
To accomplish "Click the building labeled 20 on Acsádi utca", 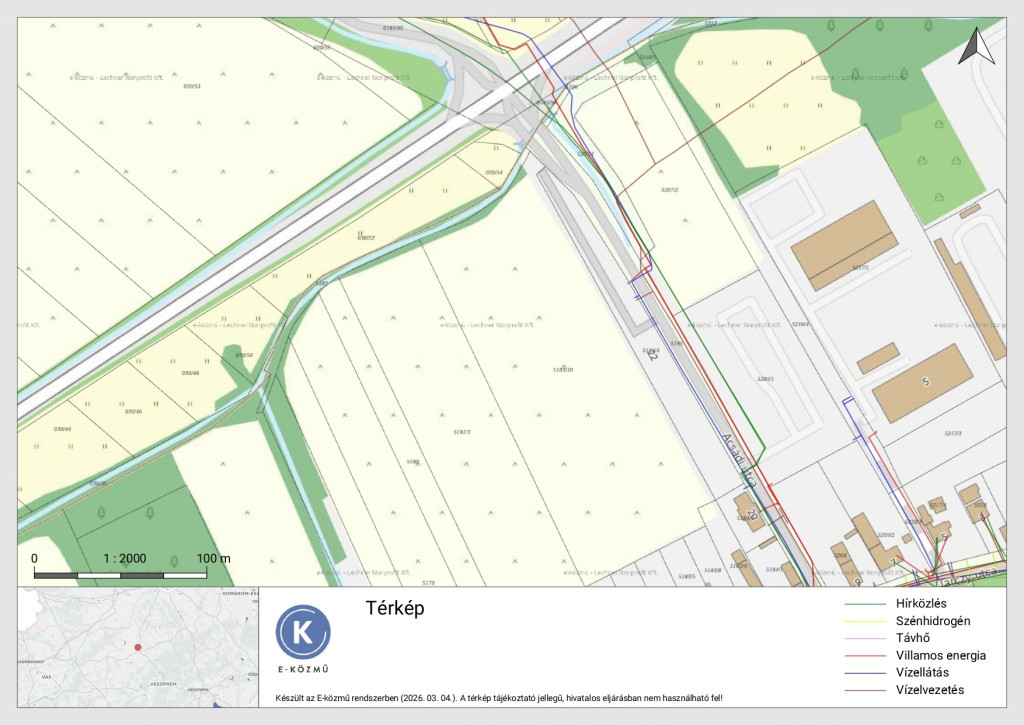I will point(749,510).
